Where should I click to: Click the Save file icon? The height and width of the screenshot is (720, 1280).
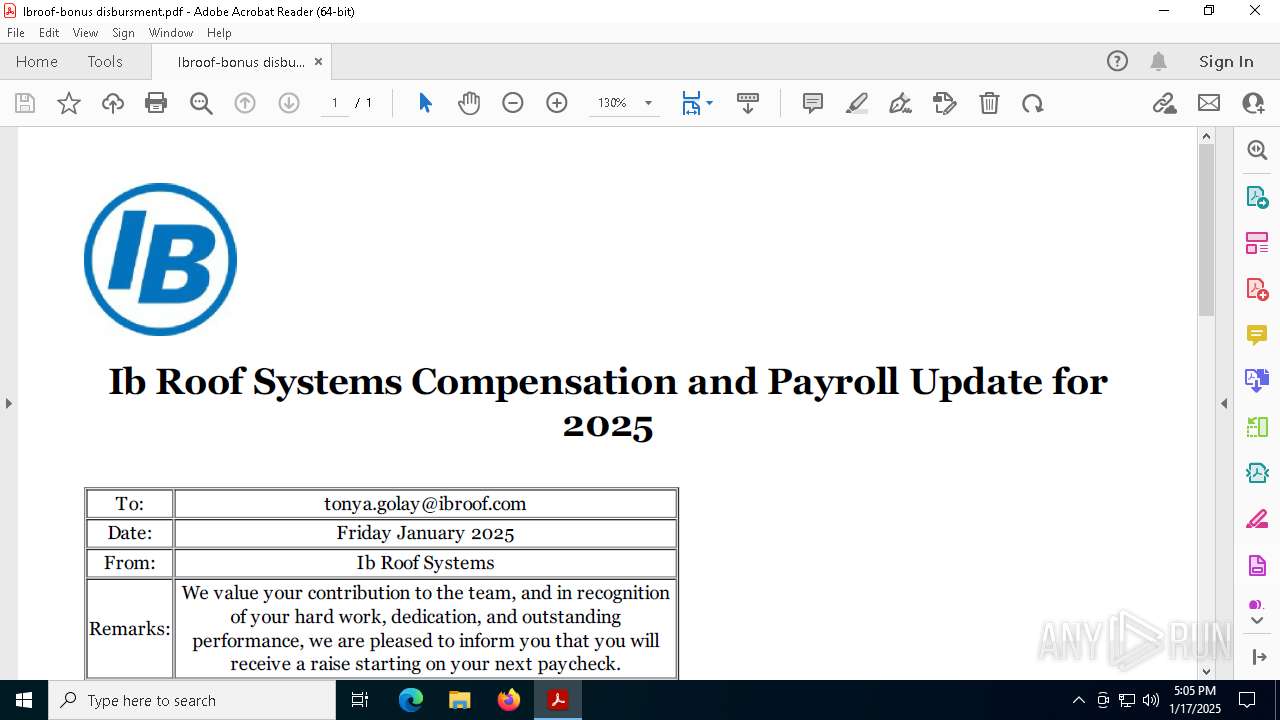coord(25,103)
